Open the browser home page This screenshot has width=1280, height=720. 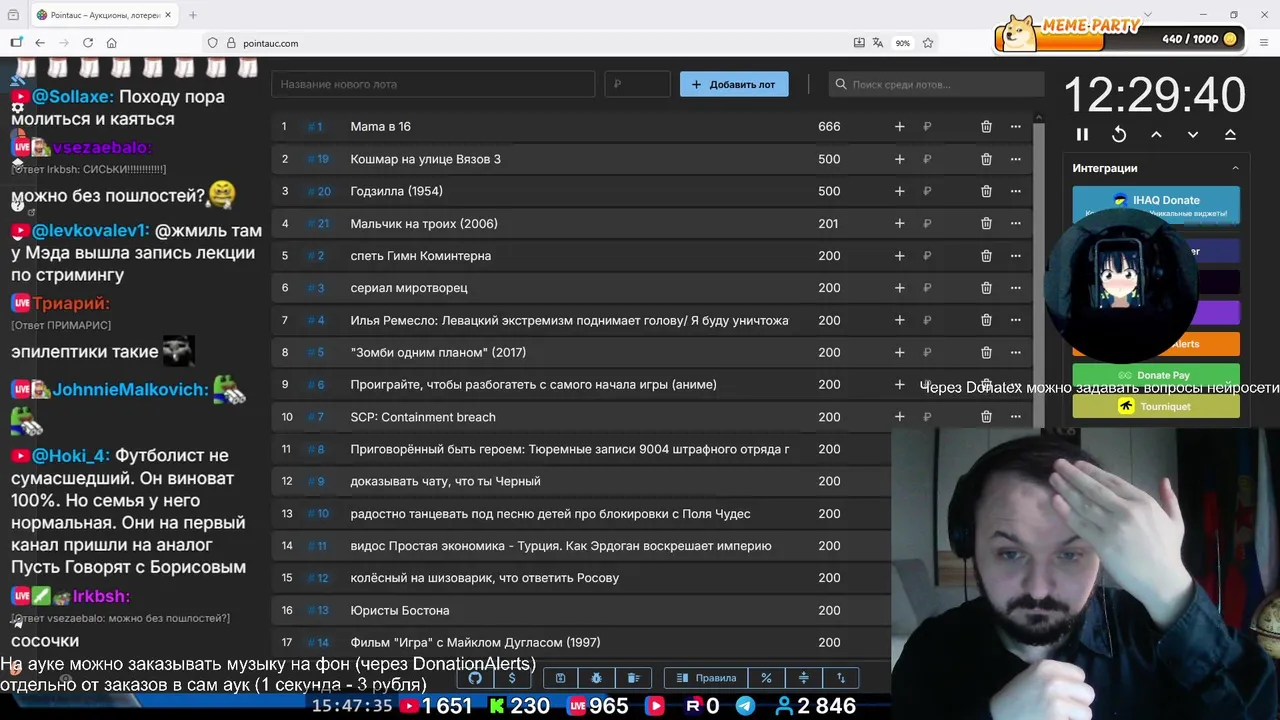click(112, 43)
